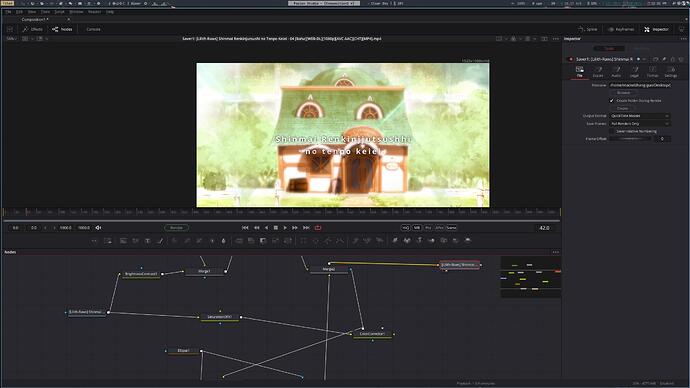The image size is (690, 388).
Task: Stop playback
Action: click(x=276, y=228)
